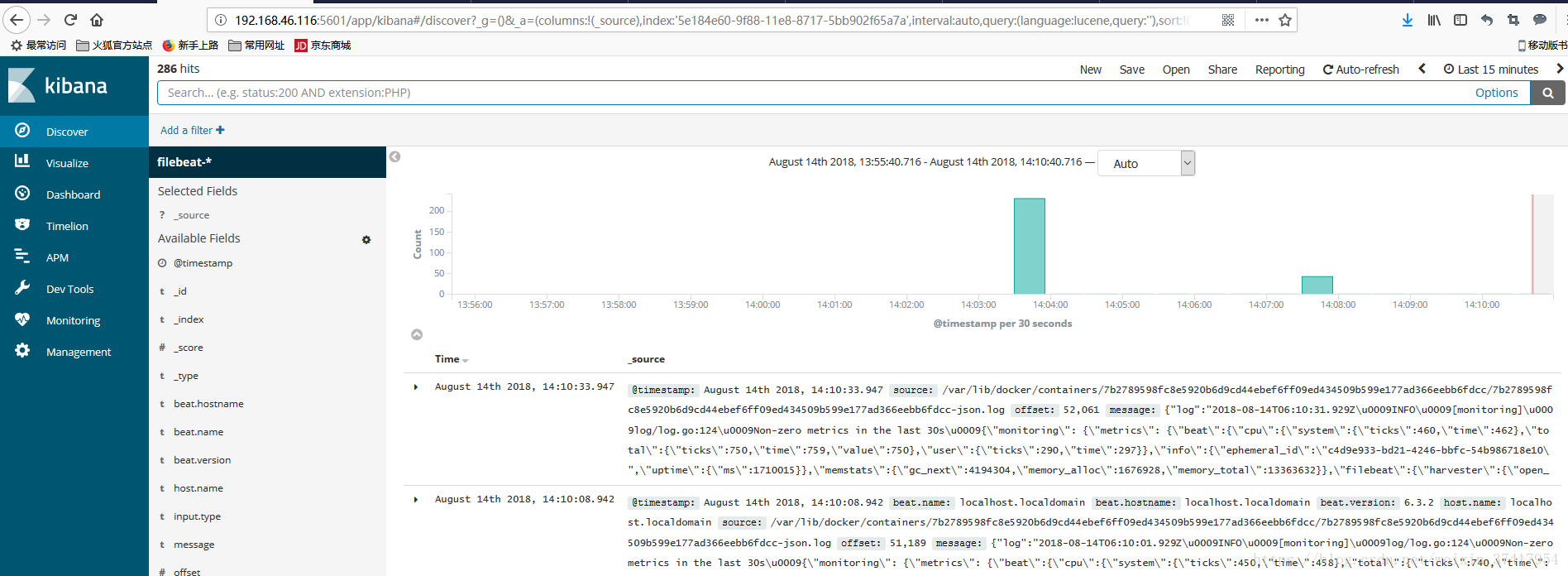Viewport: 1568px width, 576px height.
Task: Move the time range forward with the right chevron
Action: (1560, 69)
